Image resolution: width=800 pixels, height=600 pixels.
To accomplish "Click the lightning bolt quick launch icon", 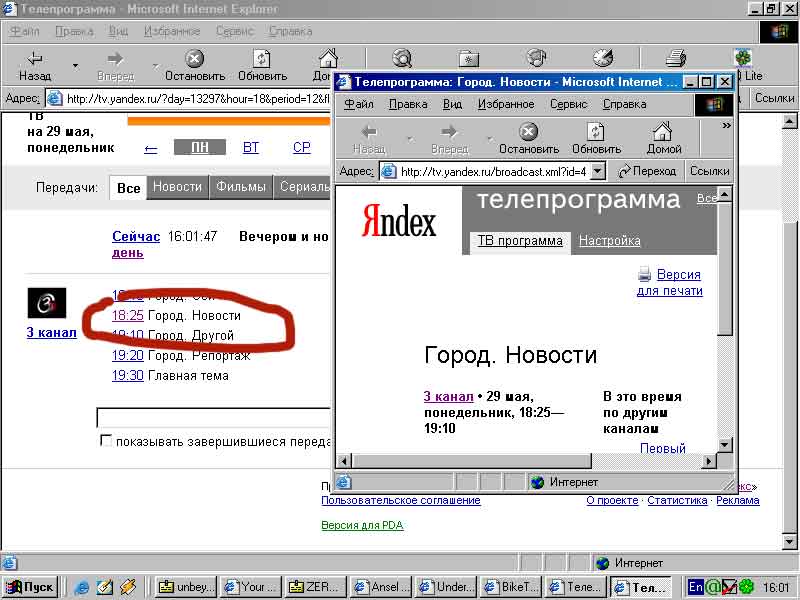I will click(128, 587).
